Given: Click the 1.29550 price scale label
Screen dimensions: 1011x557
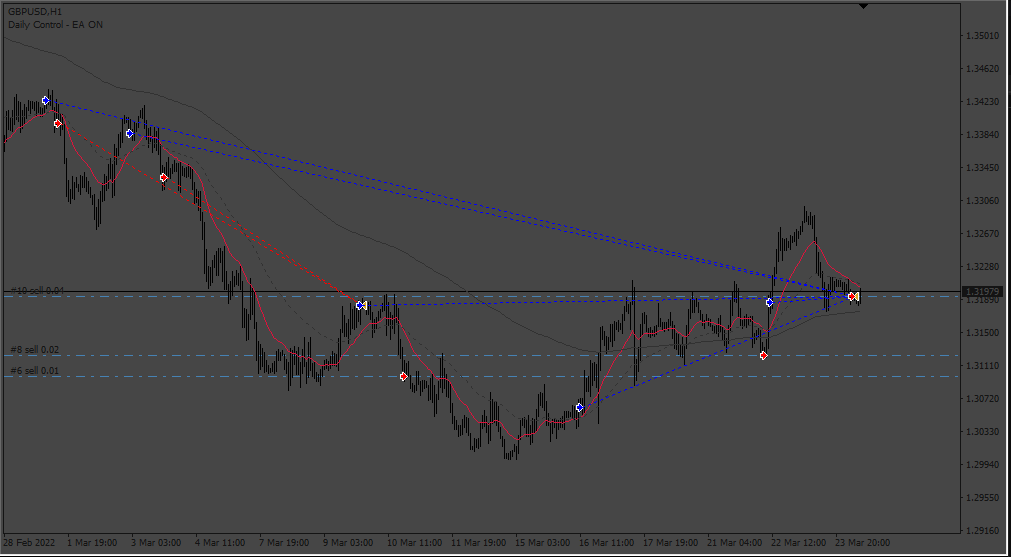Looking at the screenshot, I should click(983, 497).
